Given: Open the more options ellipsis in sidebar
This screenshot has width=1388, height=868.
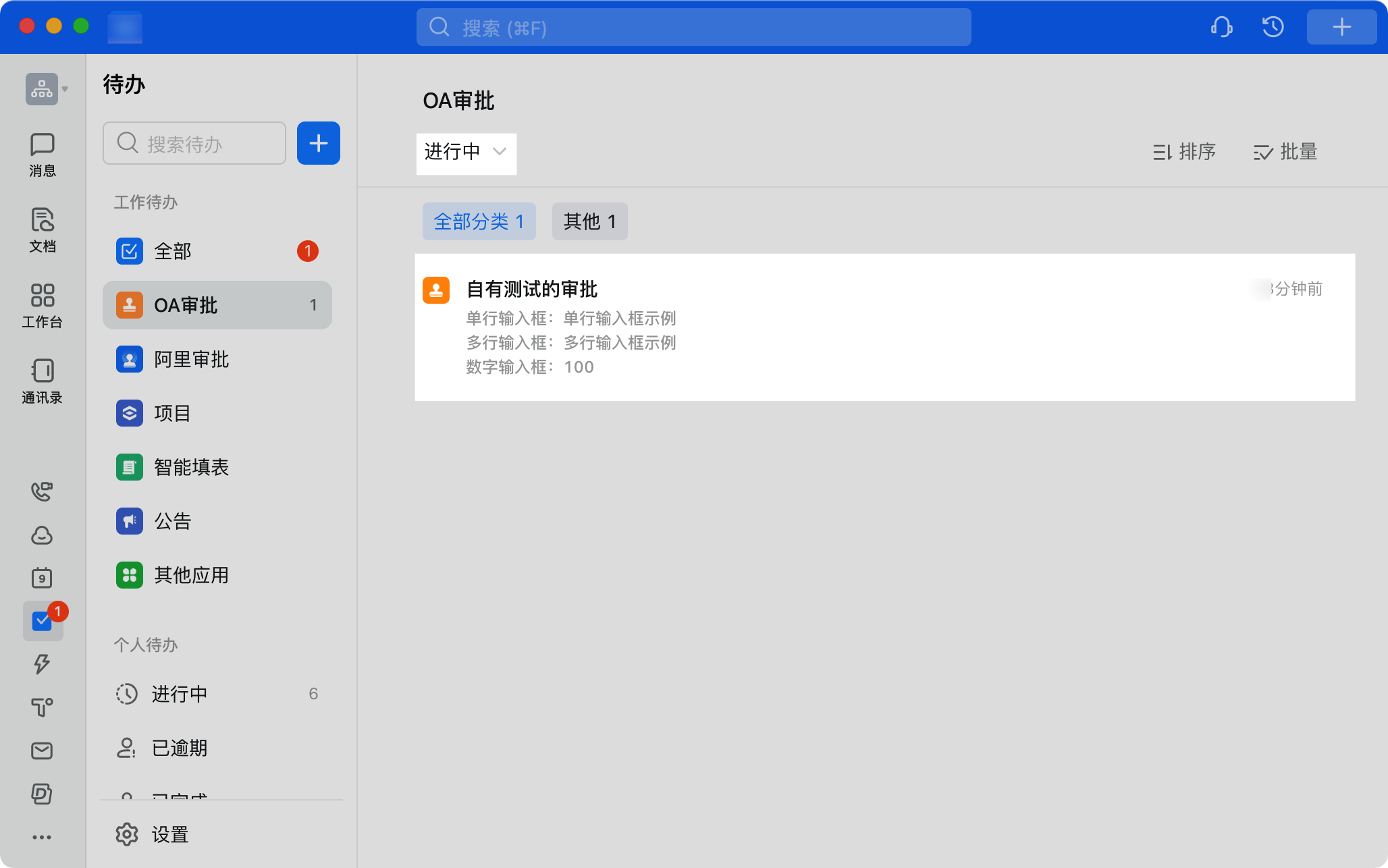Looking at the screenshot, I should pos(42,837).
